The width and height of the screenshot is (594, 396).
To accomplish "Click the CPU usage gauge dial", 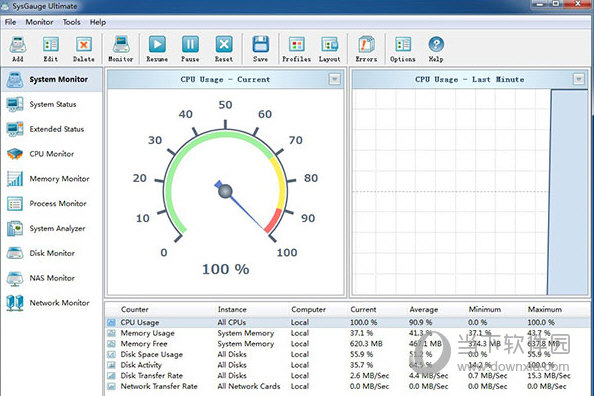I will coord(225,186).
